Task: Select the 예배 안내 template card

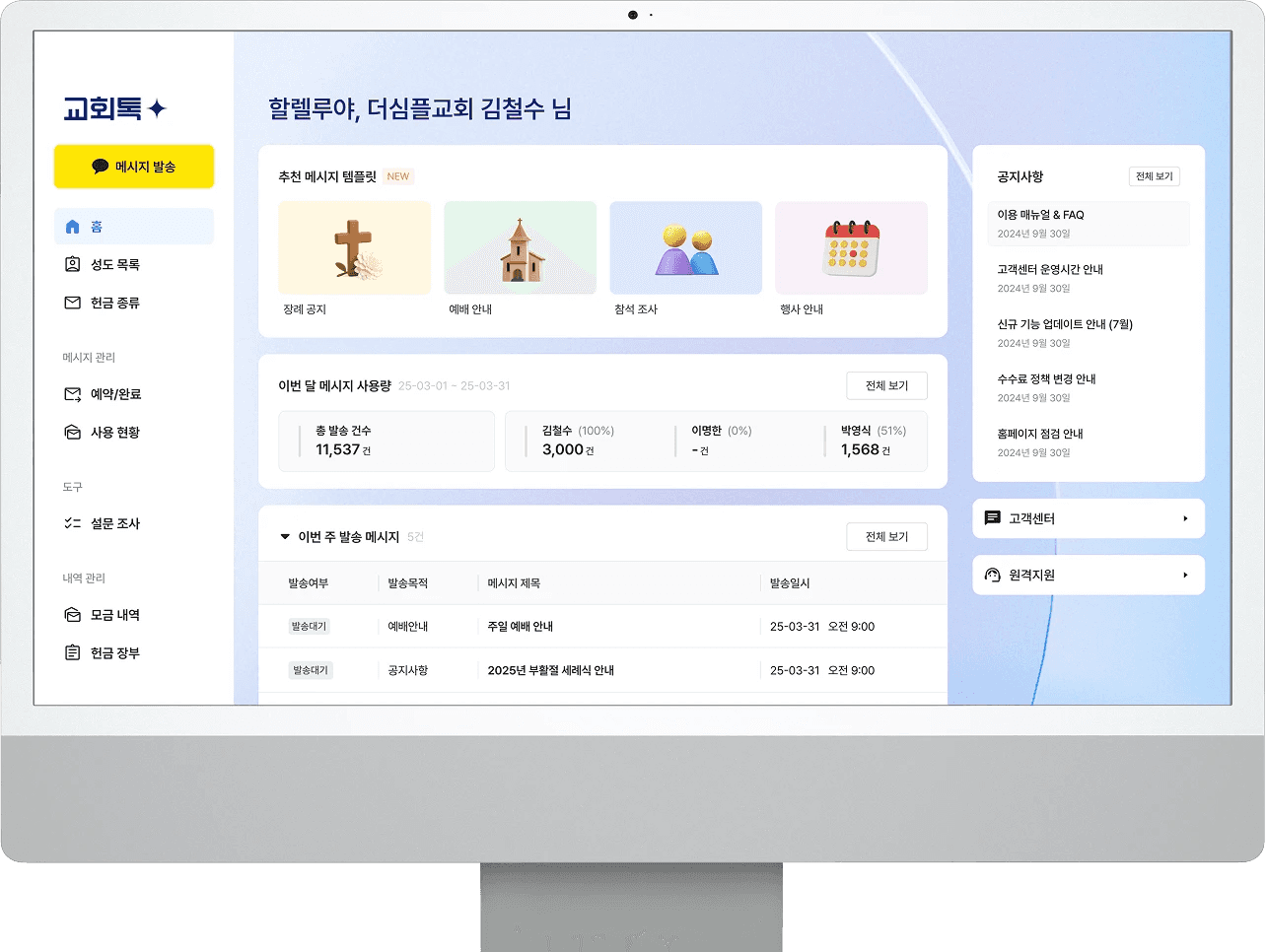Action: tap(520, 247)
